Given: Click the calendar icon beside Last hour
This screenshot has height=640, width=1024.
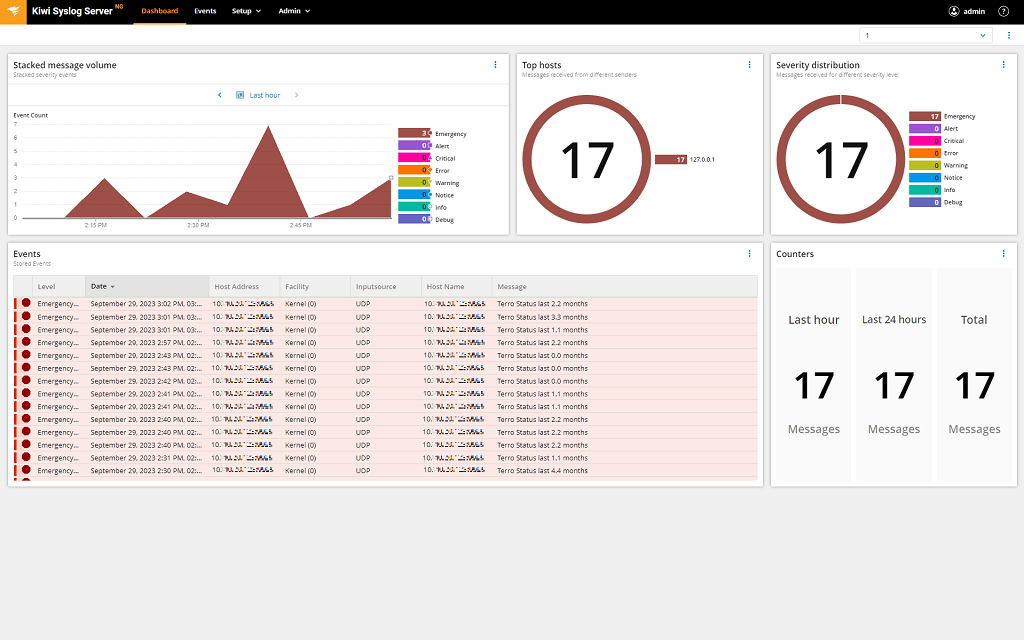Looking at the screenshot, I should pyautogui.click(x=238, y=94).
